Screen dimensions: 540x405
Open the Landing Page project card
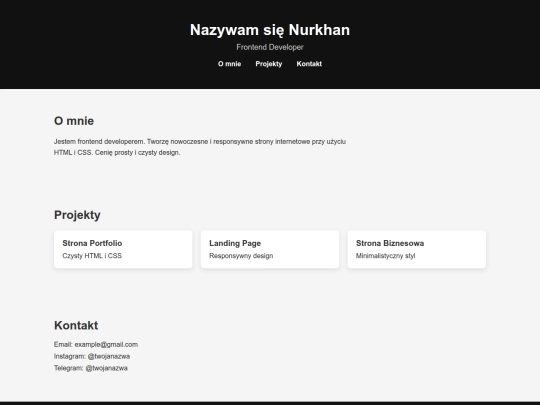click(x=270, y=249)
